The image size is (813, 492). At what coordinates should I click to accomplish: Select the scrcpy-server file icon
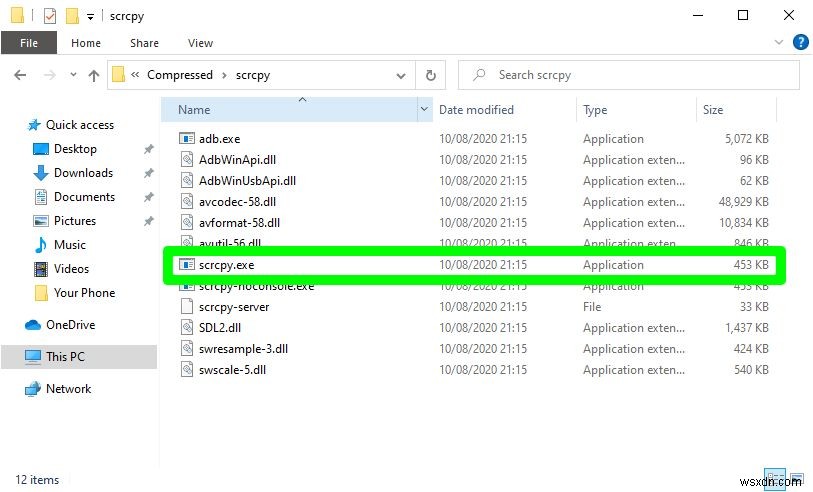point(187,306)
